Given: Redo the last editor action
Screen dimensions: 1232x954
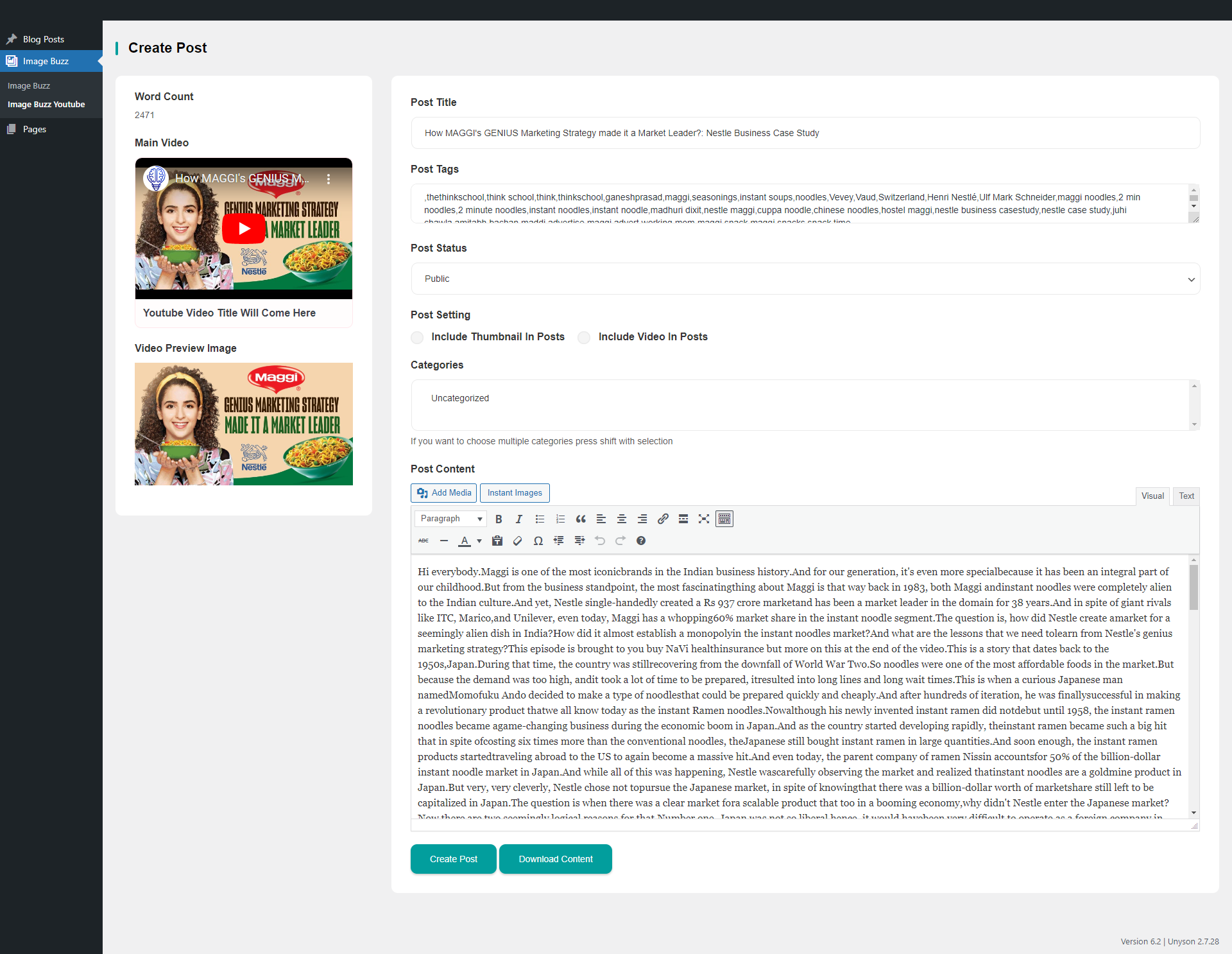Looking at the screenshot, I should click(x=620, y=541).
